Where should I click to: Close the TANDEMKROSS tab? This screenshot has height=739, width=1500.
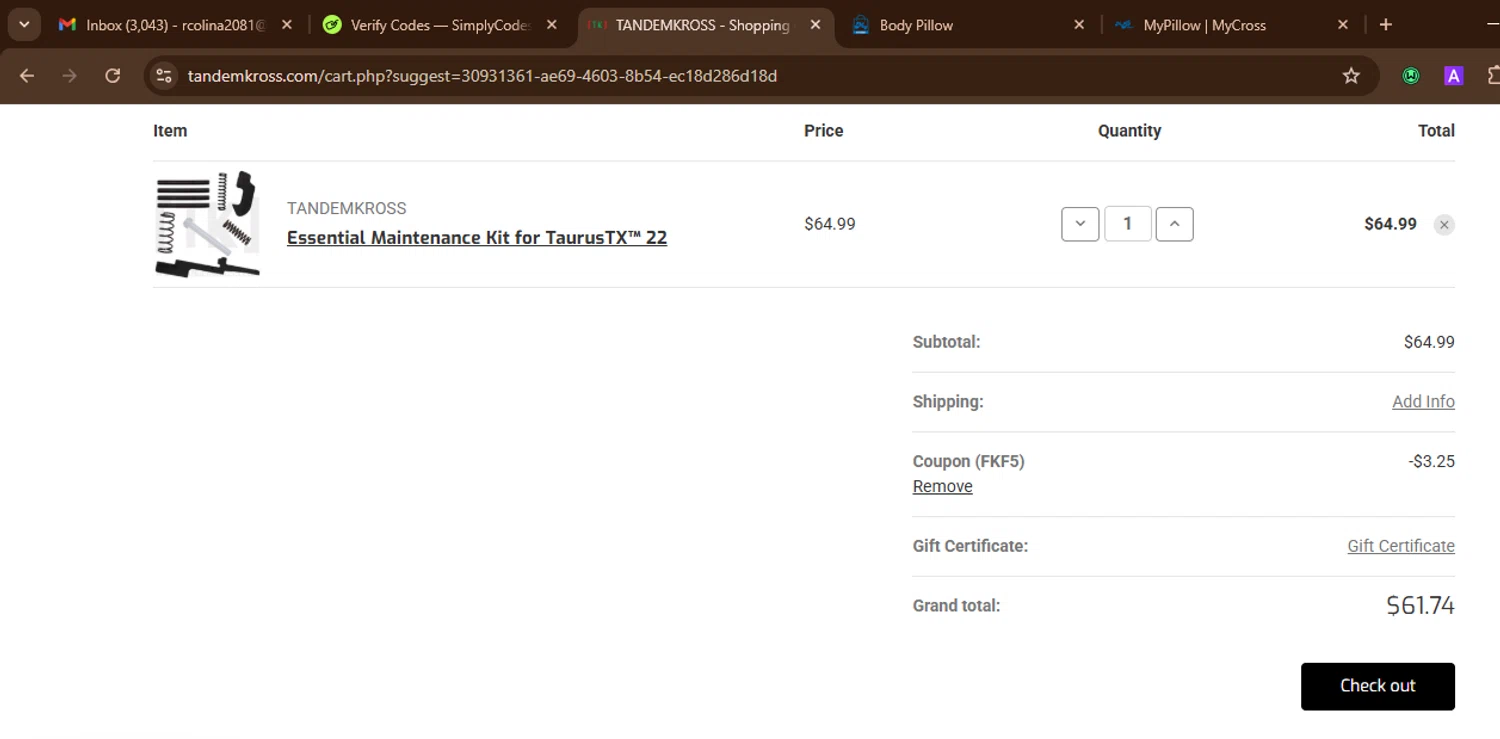click(x=815, y=25)
